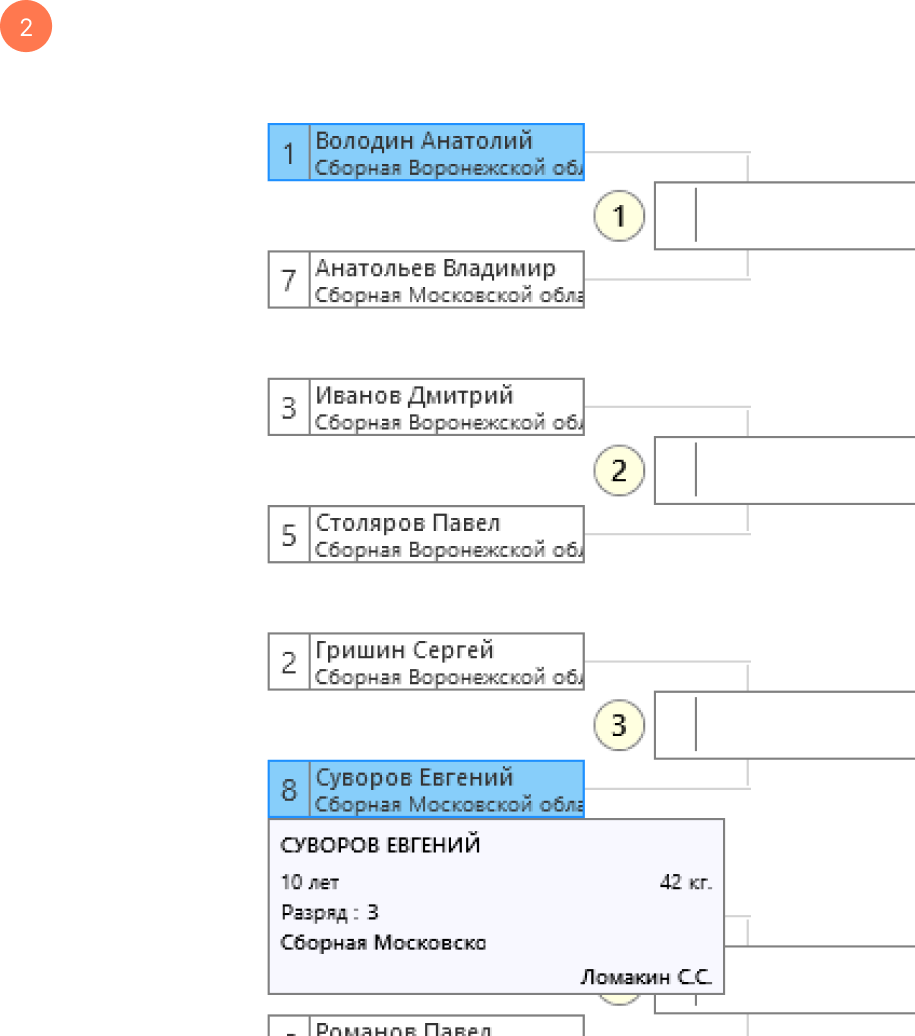The width and height of the screenshot is (915, 1036).
Task: Click seed number 1 cell
Action: click(289, 153)
